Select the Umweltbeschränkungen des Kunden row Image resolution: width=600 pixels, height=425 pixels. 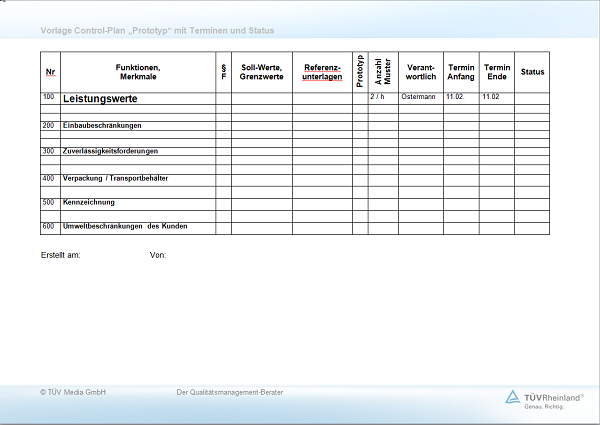click(125, 226)
